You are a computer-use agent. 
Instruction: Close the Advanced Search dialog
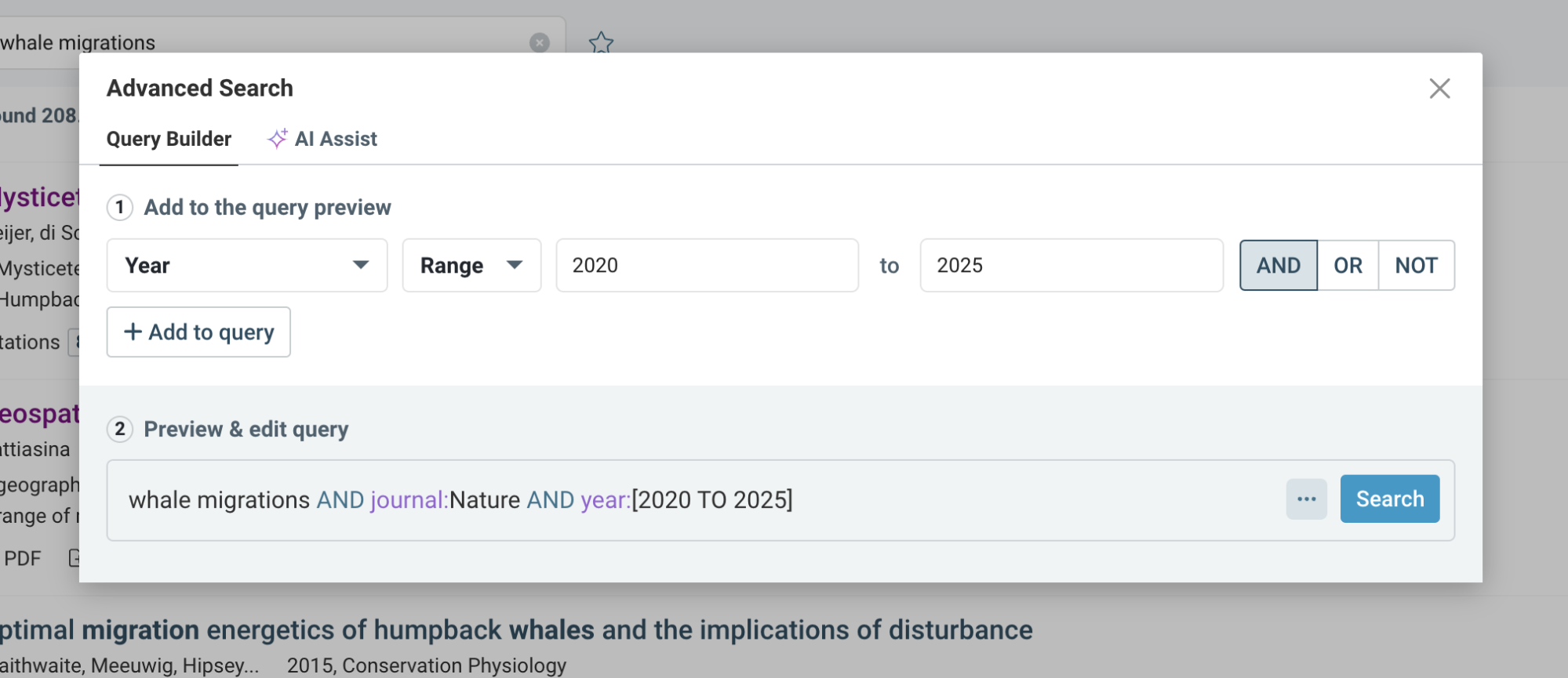click(1439, 89)
